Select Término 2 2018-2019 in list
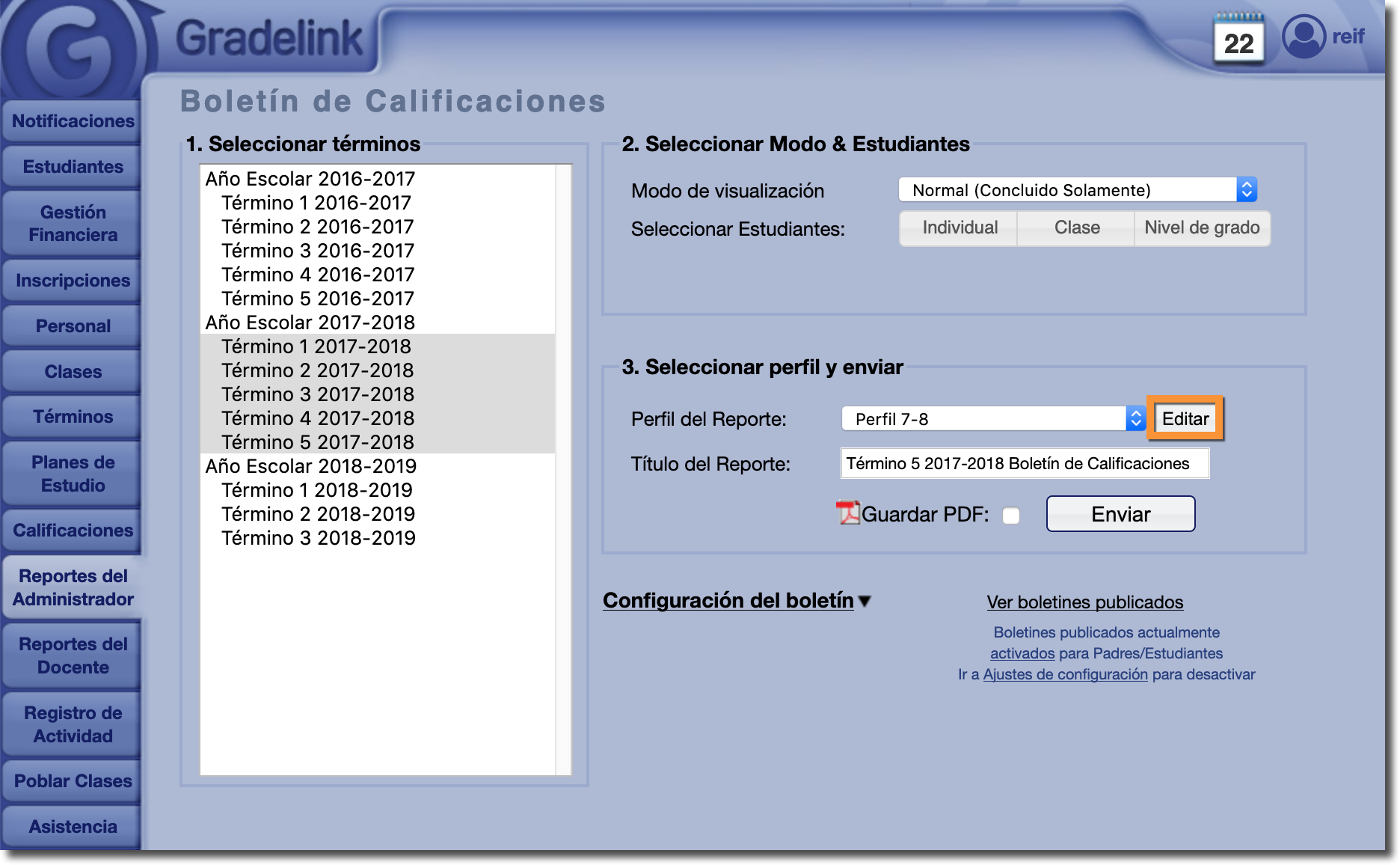Image resolution: width=1400 pixels, height=865 pixels. click(x=318, y=514)
